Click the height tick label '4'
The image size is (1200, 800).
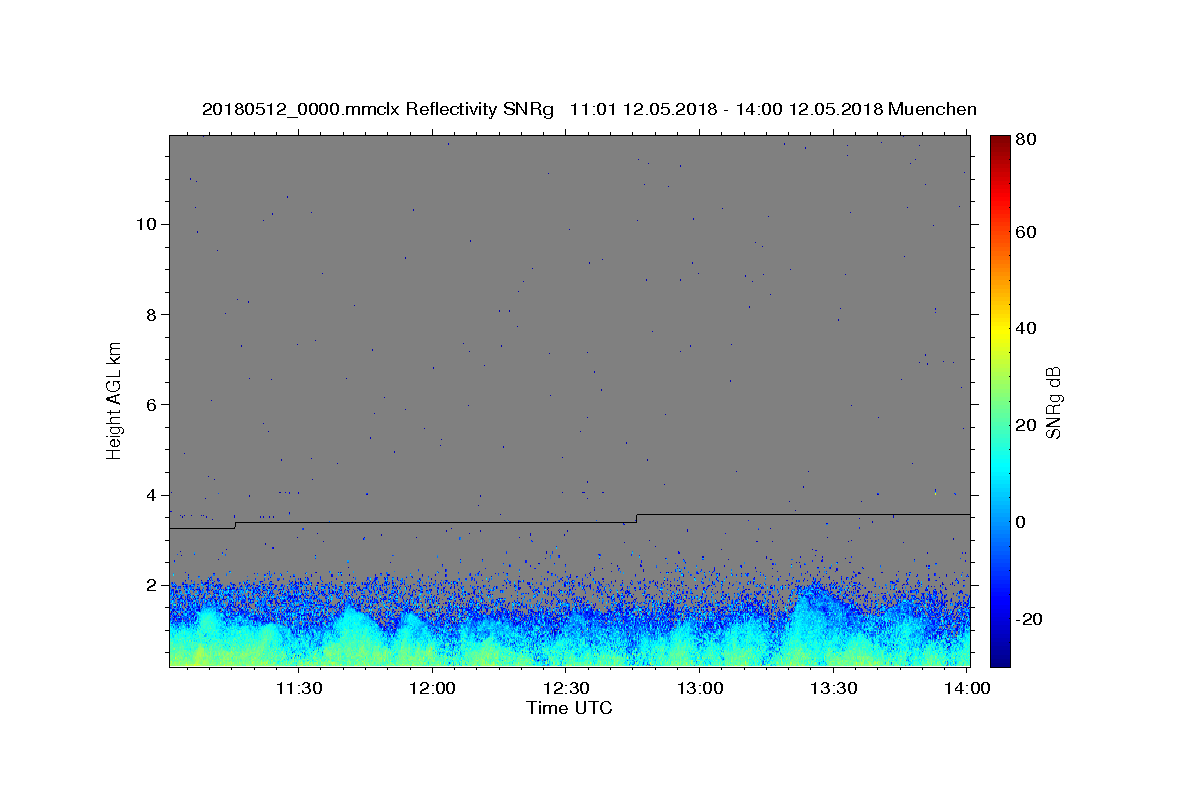coord(153,495)
